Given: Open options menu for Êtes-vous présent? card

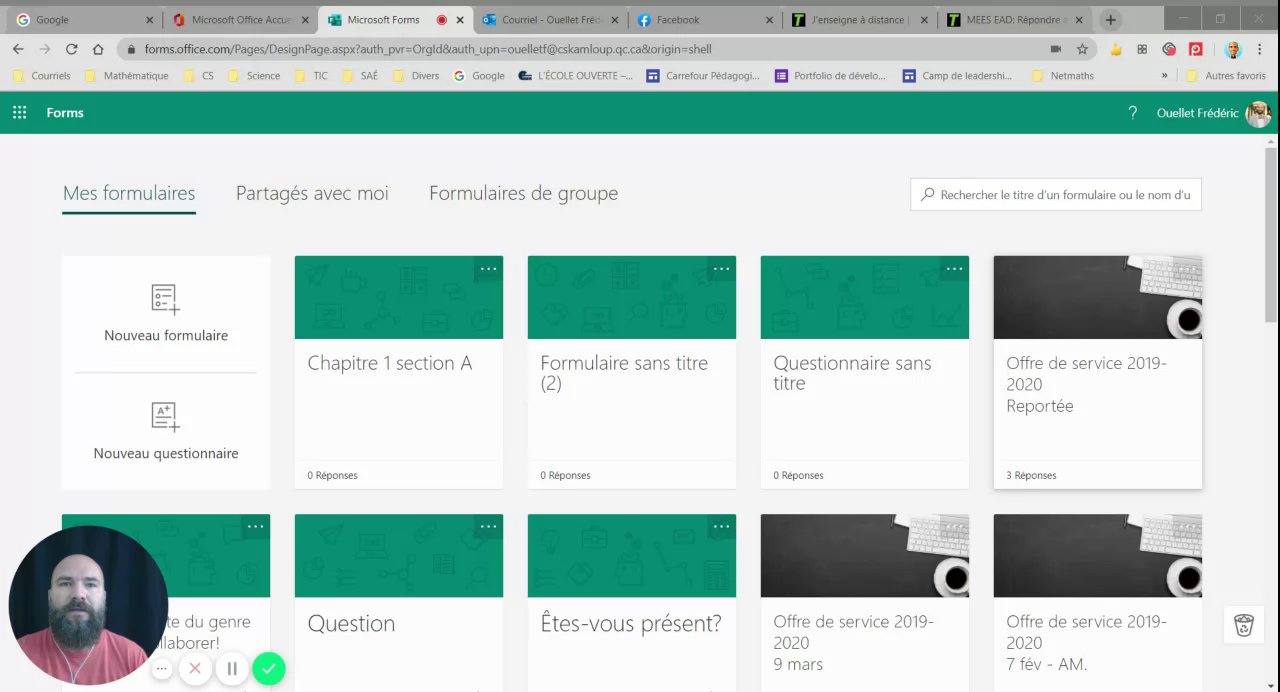Looking at the screenshot, I should tap(721, 526).
